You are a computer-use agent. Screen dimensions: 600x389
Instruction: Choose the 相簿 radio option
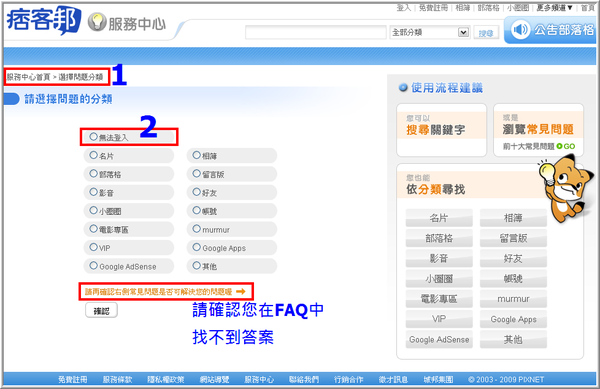197,155
